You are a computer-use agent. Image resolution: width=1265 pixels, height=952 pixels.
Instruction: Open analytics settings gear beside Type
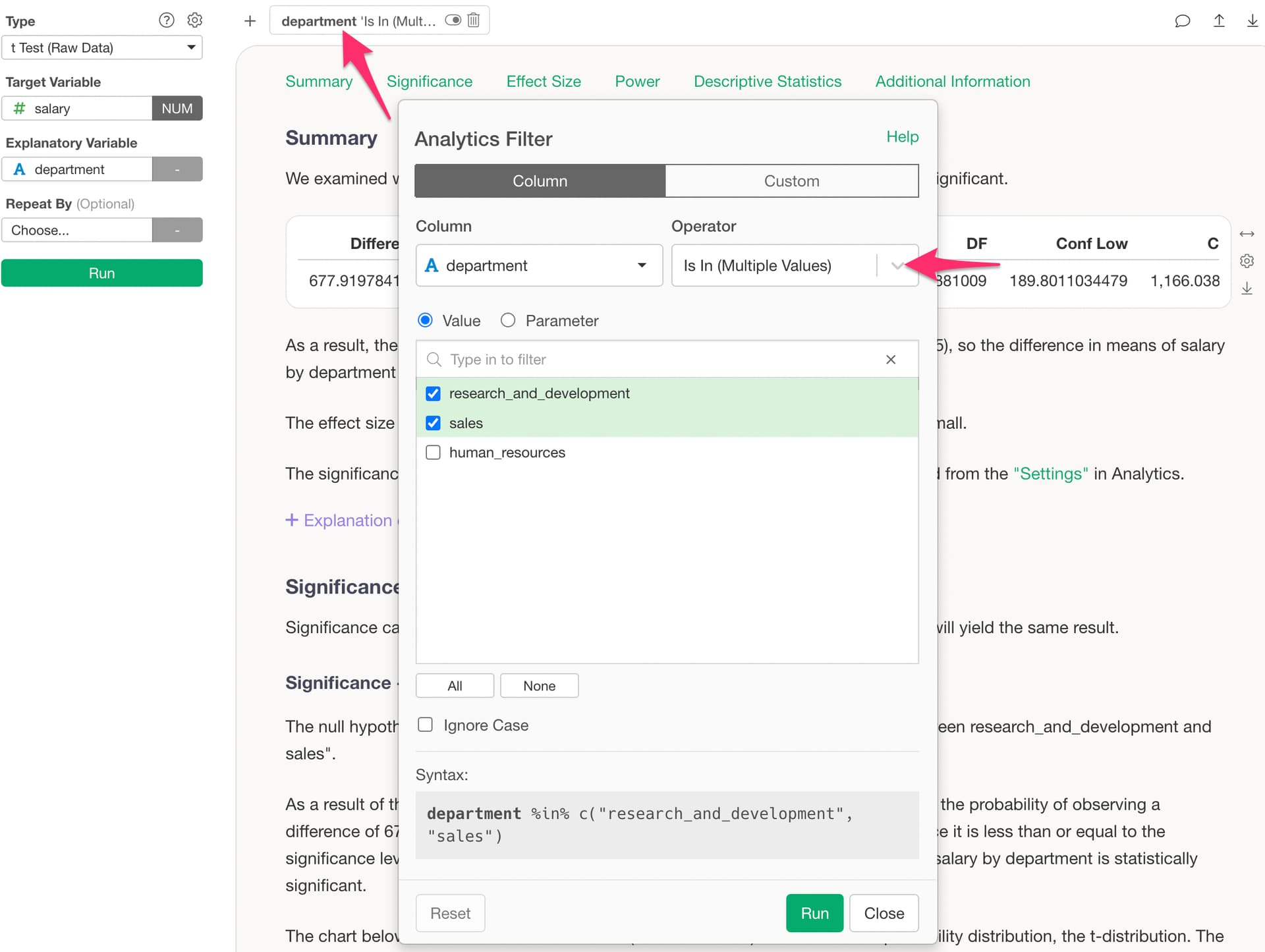point(194,20)
